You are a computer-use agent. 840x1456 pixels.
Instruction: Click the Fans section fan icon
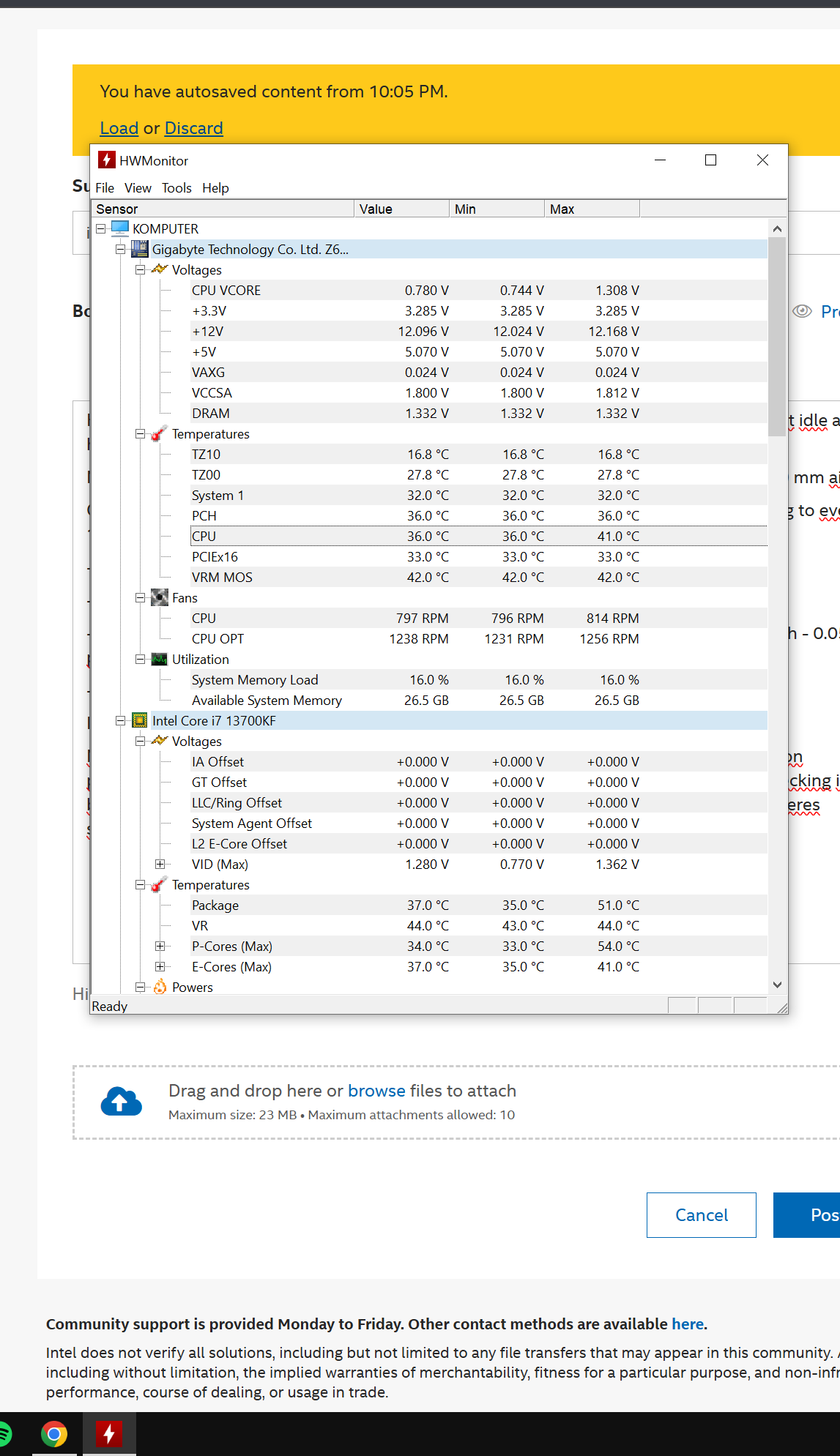(x=160, y=598)
